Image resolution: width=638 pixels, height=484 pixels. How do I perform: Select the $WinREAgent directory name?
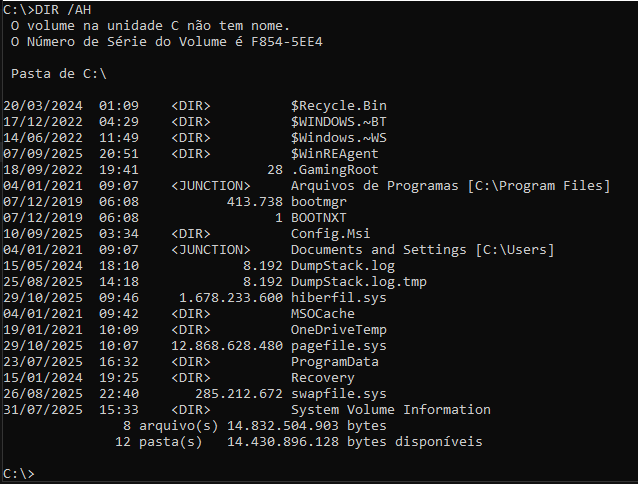click(334, 153)
